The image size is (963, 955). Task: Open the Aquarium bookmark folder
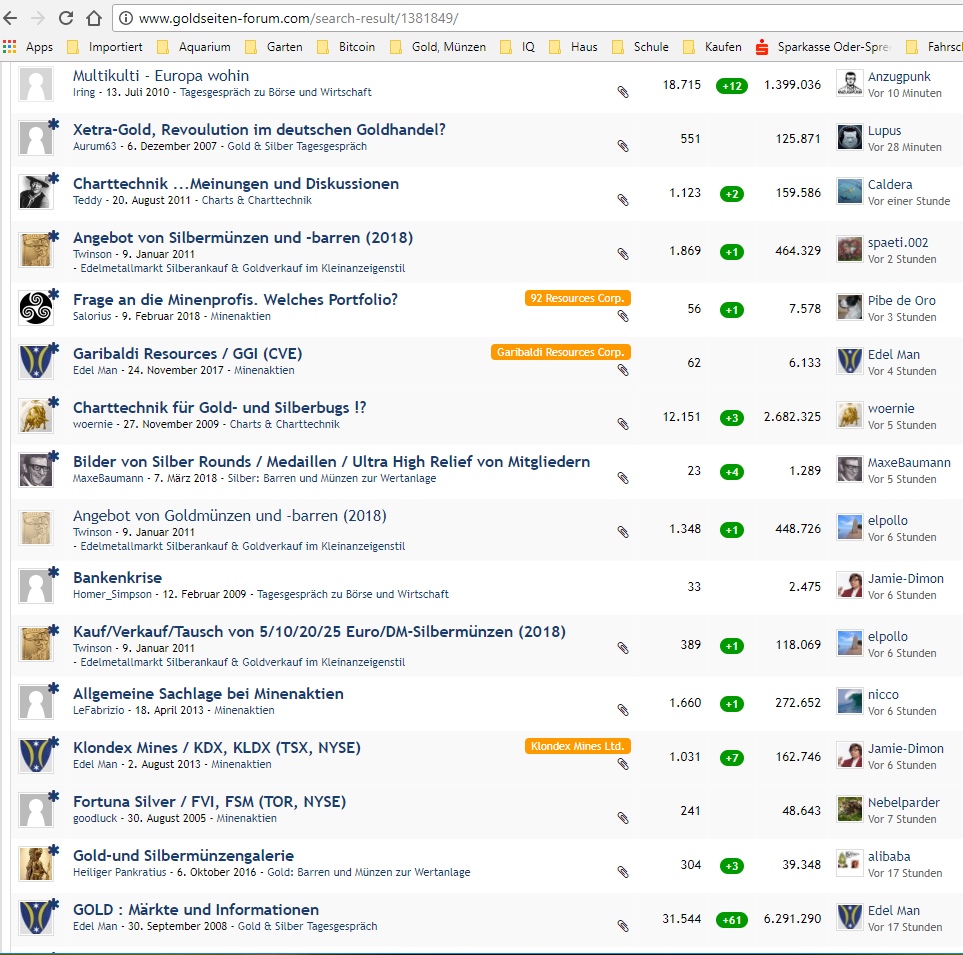coord(194,47)
